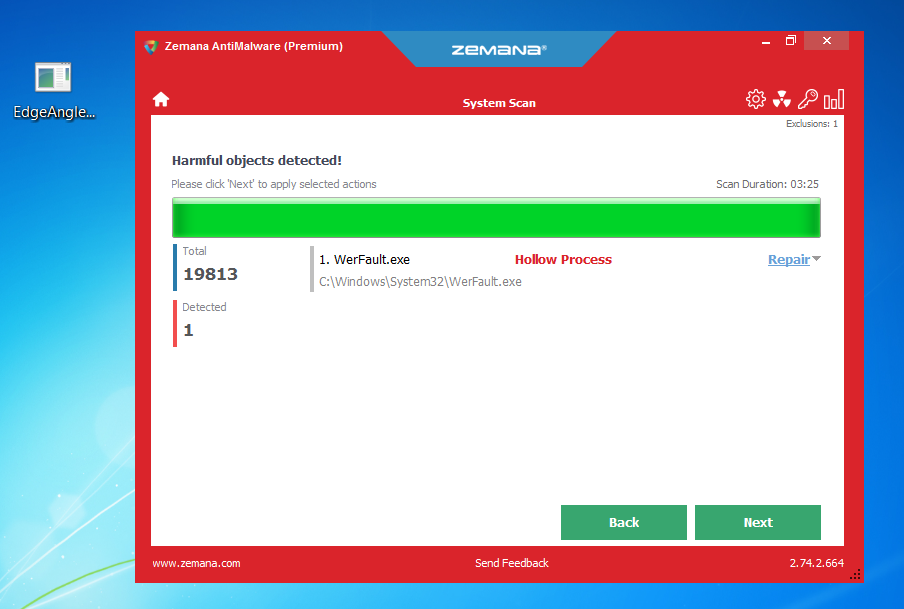Screen dimensions: 904x609
Task: Close the Zemana AntiMalware window
Action: pyautogui.click(x=826, y=40)
